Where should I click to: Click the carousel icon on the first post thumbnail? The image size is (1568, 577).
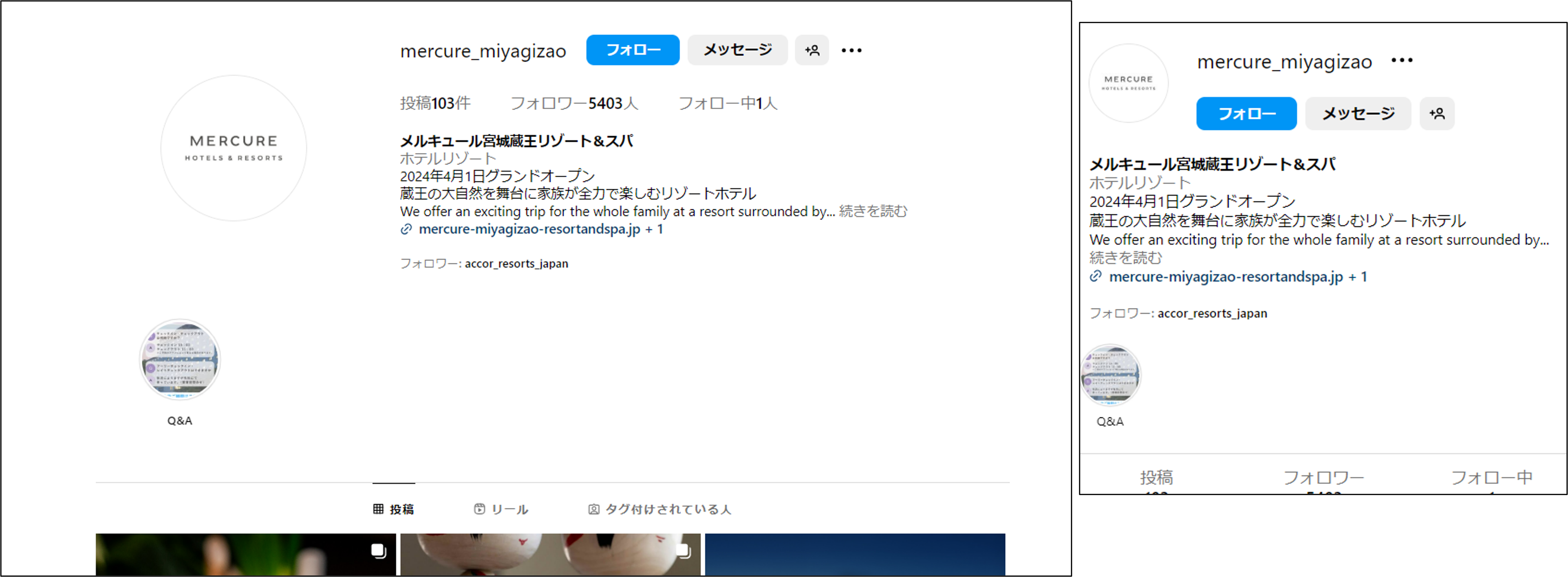coord(379,551)
